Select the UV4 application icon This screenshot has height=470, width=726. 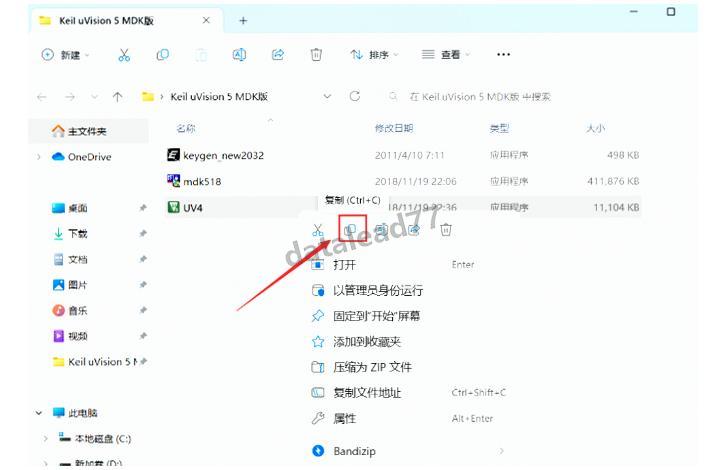[173, 207]
